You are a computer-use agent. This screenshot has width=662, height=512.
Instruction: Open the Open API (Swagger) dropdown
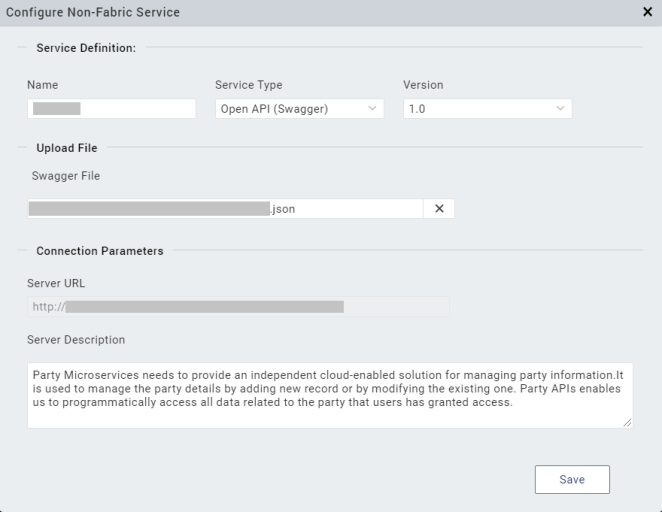(299, 109)
